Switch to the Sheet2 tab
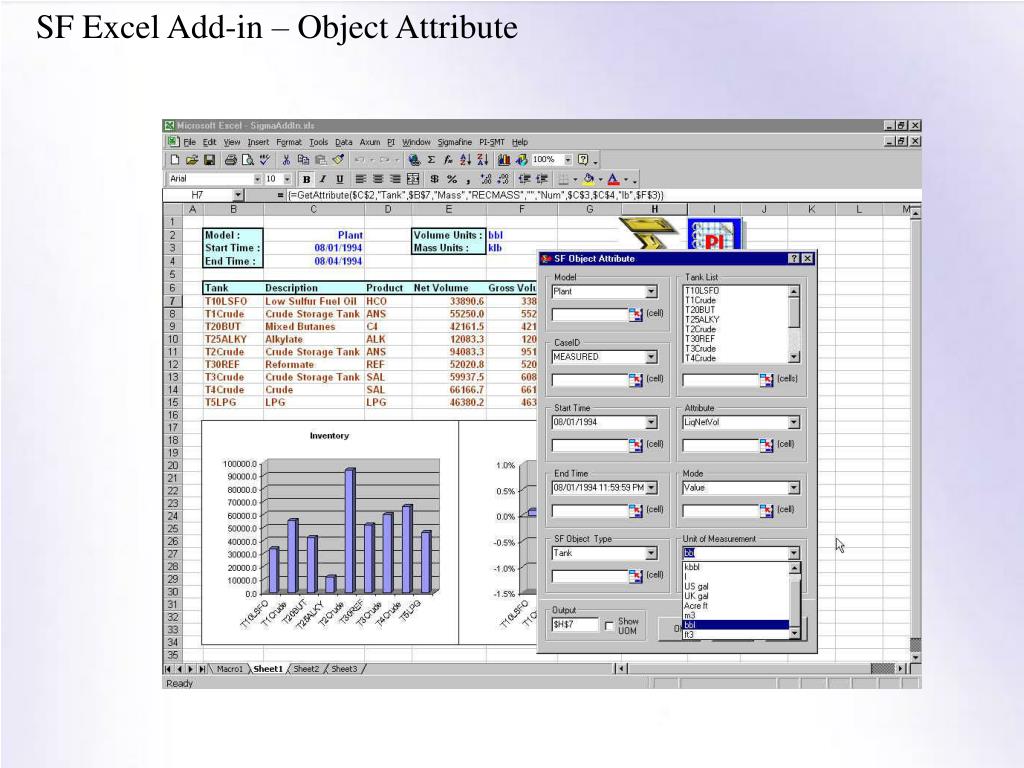The width and height of the screenshot is (1024, 768). [x=306, y=669]
